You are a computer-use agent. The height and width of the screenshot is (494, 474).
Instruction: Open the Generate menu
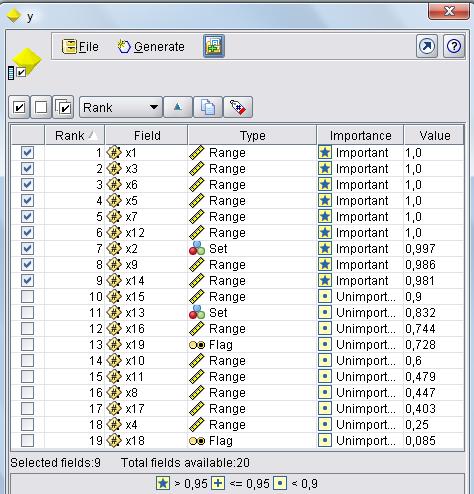[151, 46]
